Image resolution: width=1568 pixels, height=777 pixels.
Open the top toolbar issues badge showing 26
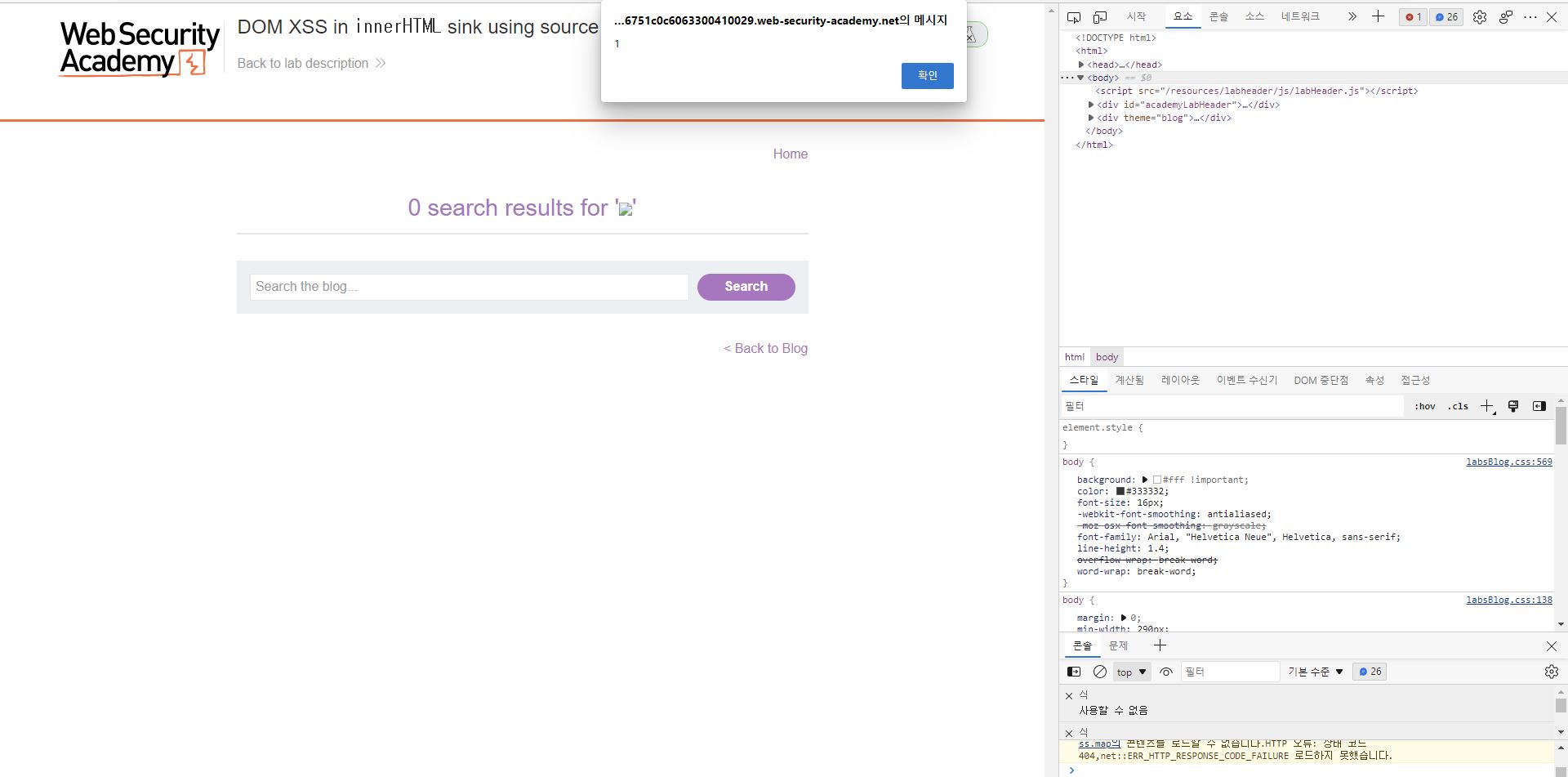tap(1446, 16)
